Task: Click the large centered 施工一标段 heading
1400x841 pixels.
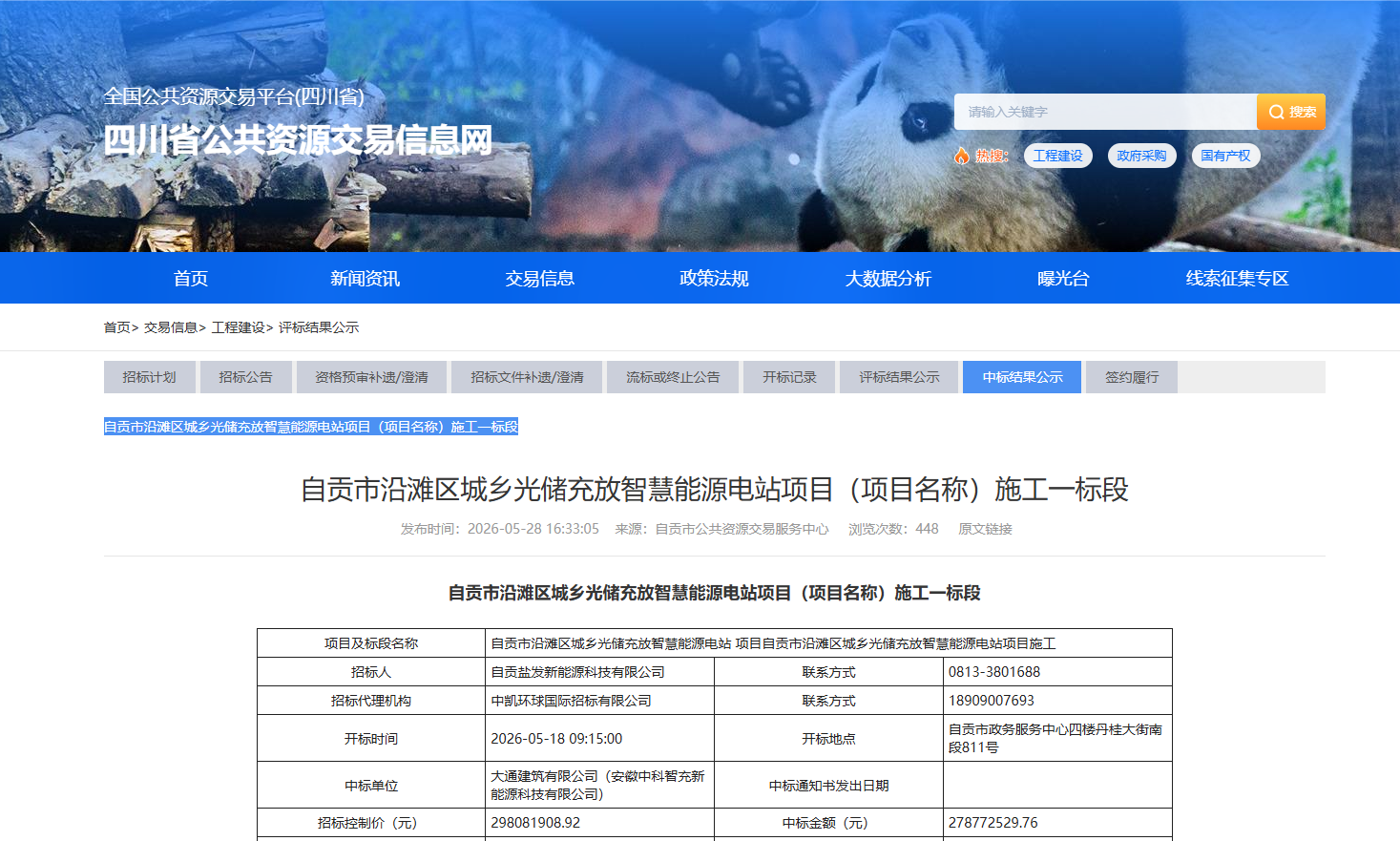Action: point(714,490)
